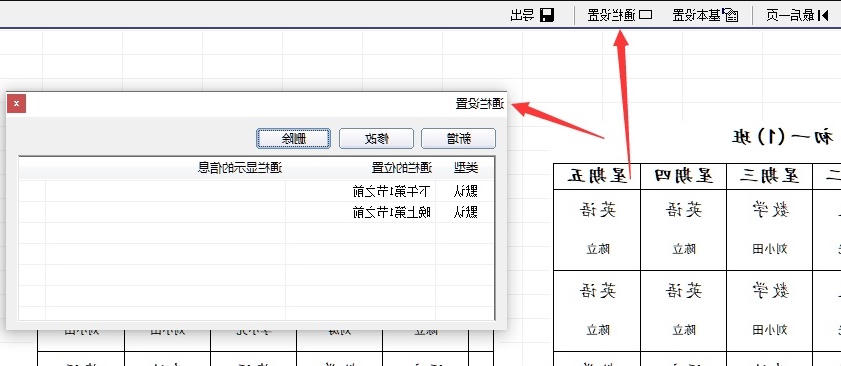Jump to 最后一页 using the toolbar

pyautogui.click(x=798, y=15)
